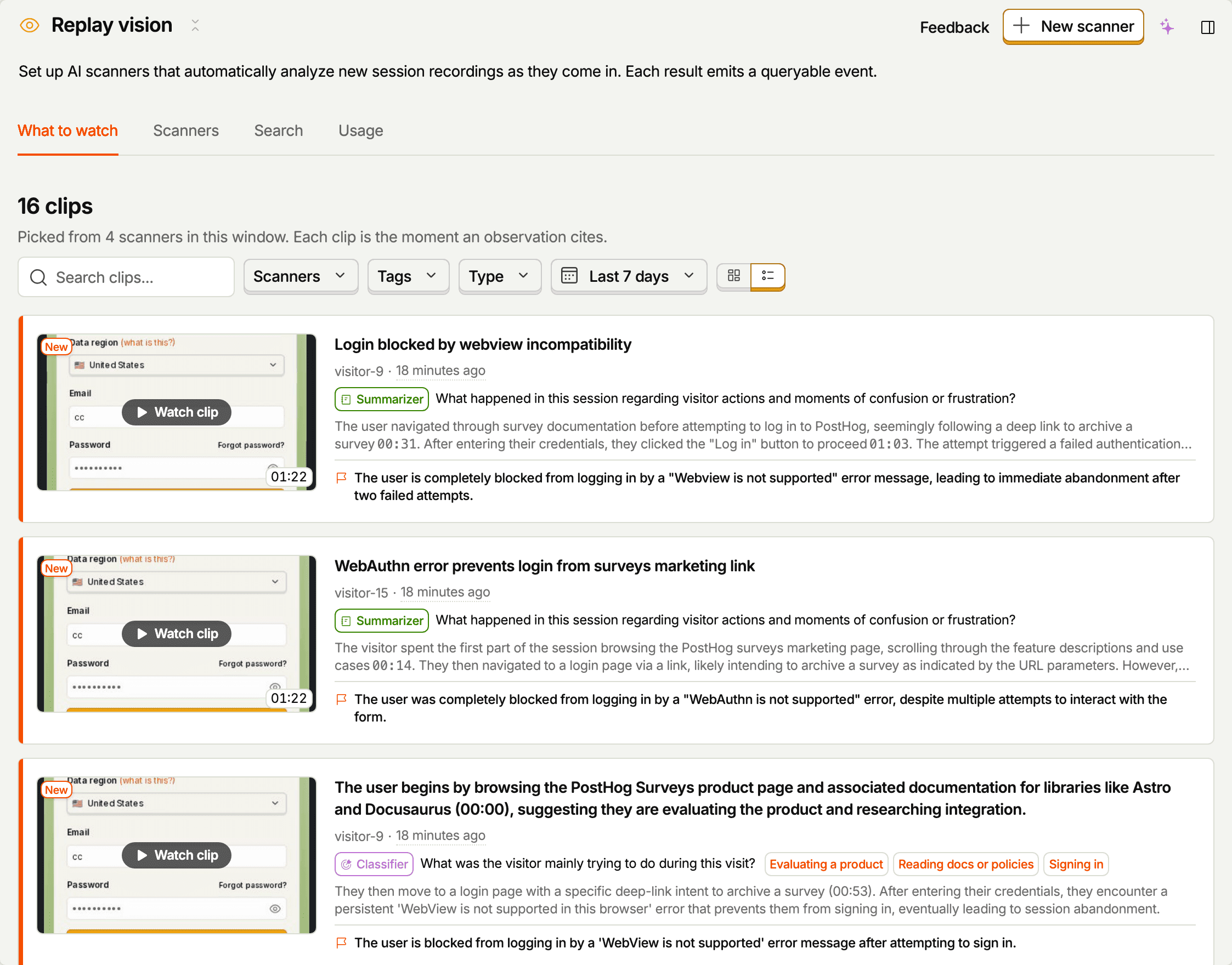Select the Reading docs or policies tag
Screen dimensions: 1232x965
click(965, 864)
